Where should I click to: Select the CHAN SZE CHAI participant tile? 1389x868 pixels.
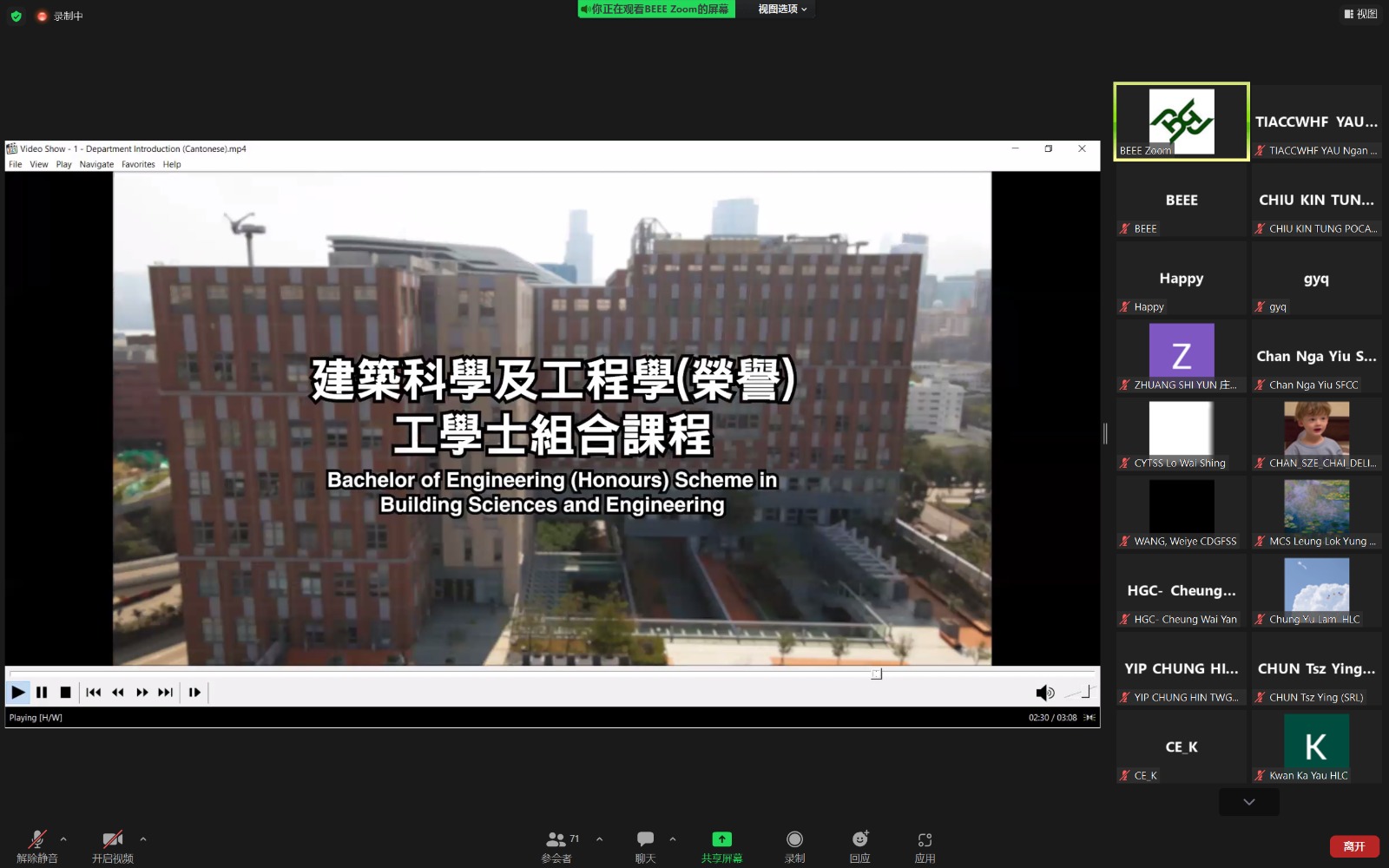[1316, 434]
